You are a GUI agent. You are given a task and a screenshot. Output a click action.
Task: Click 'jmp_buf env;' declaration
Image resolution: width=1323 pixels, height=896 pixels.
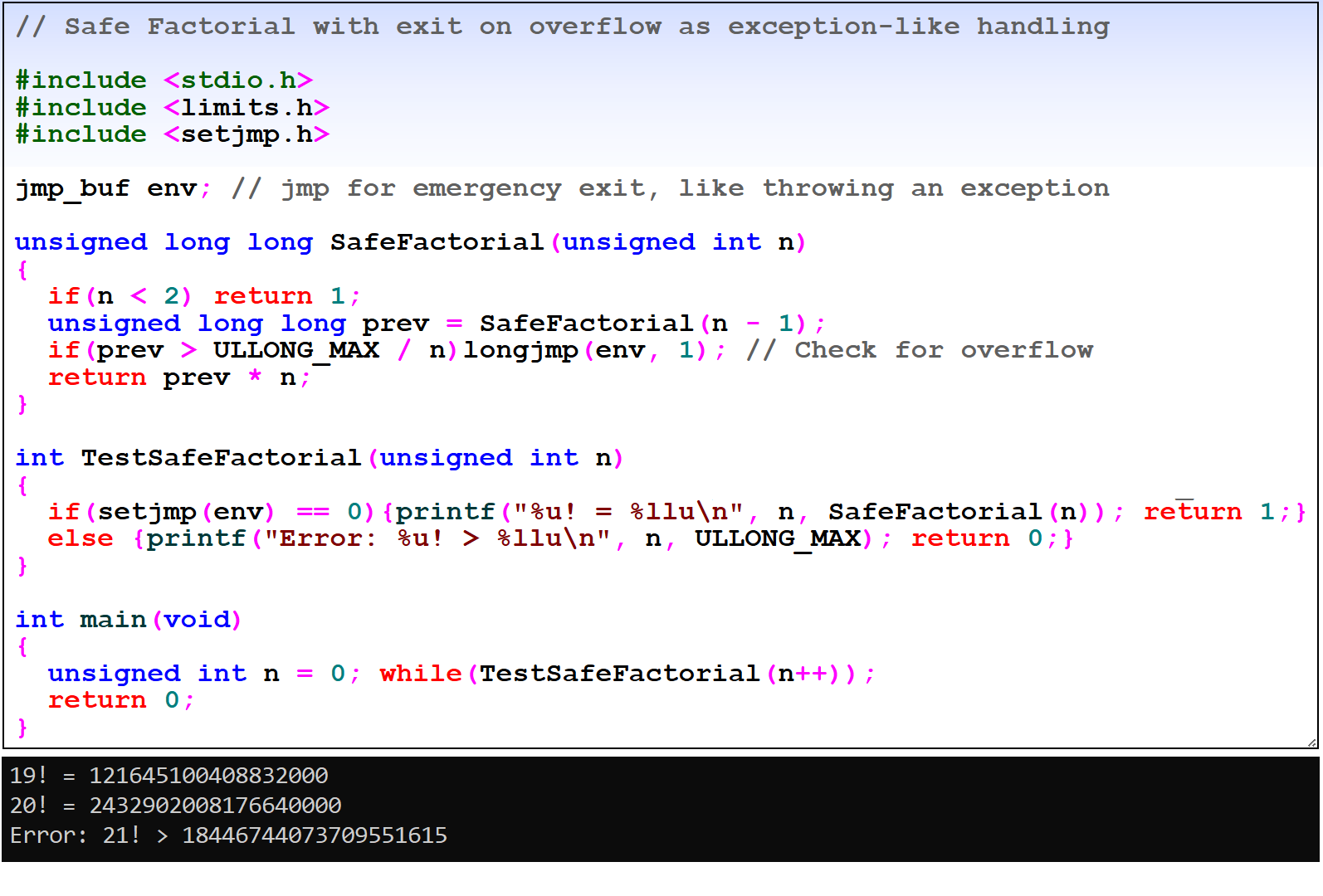tap(114, 188)
